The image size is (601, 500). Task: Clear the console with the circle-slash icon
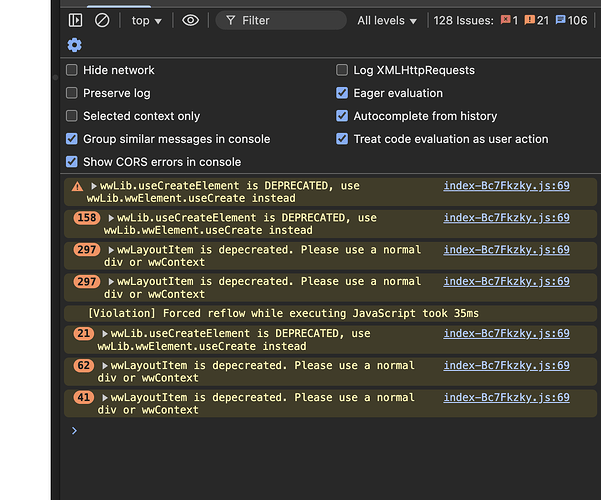(x=102, y=20)
